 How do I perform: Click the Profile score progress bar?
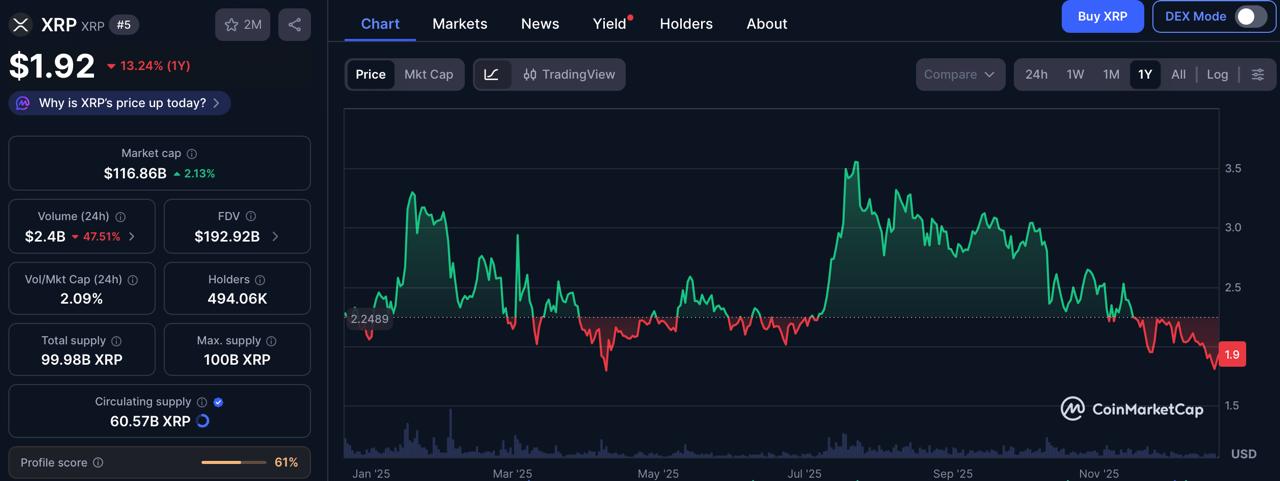pos(233,463)
